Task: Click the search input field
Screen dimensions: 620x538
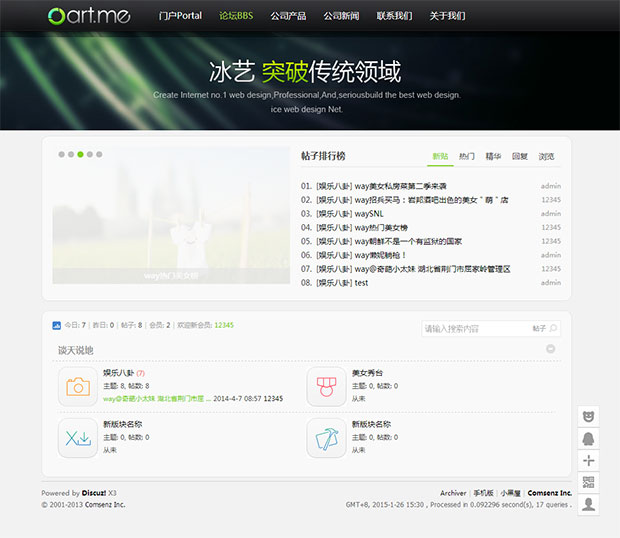Action: pyautogui.click(x=472, y=328)
